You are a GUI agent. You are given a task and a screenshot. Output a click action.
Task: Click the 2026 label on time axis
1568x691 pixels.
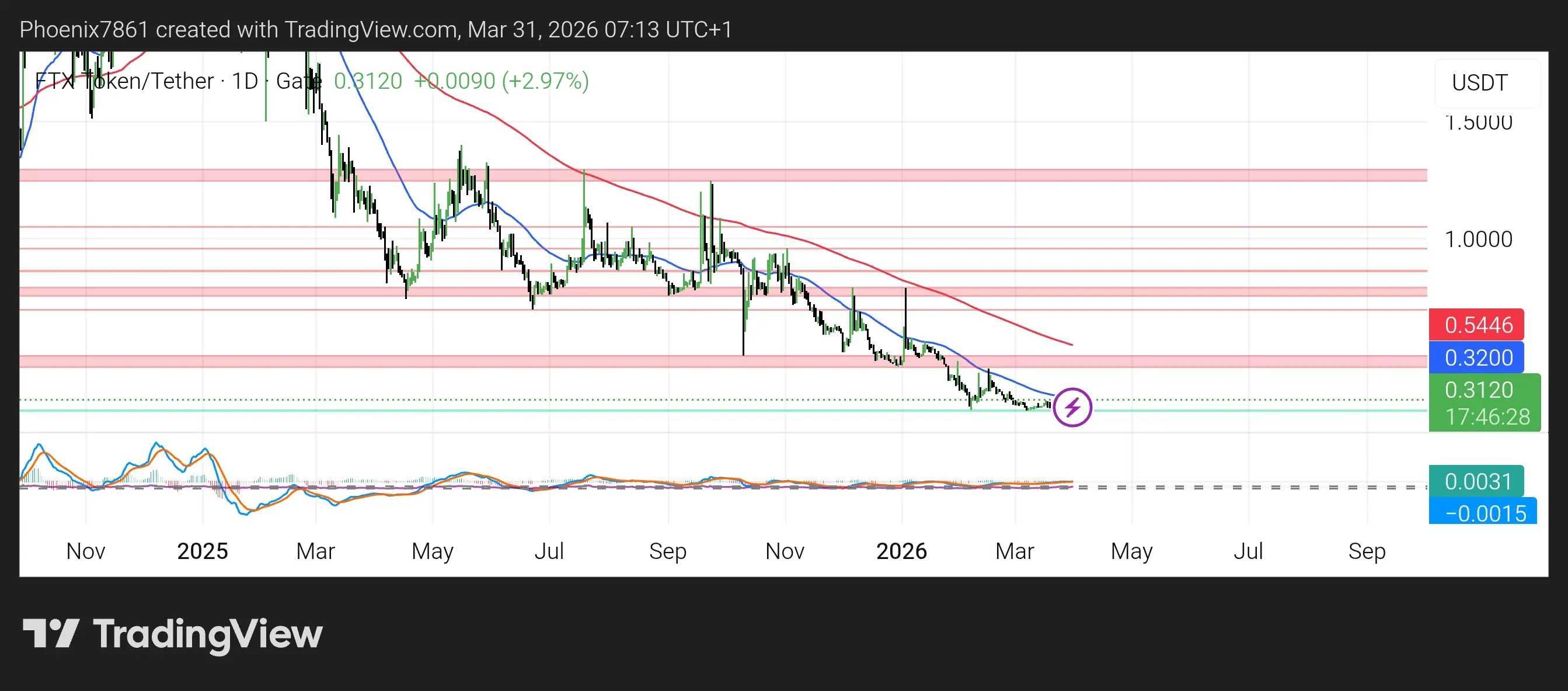901,551
